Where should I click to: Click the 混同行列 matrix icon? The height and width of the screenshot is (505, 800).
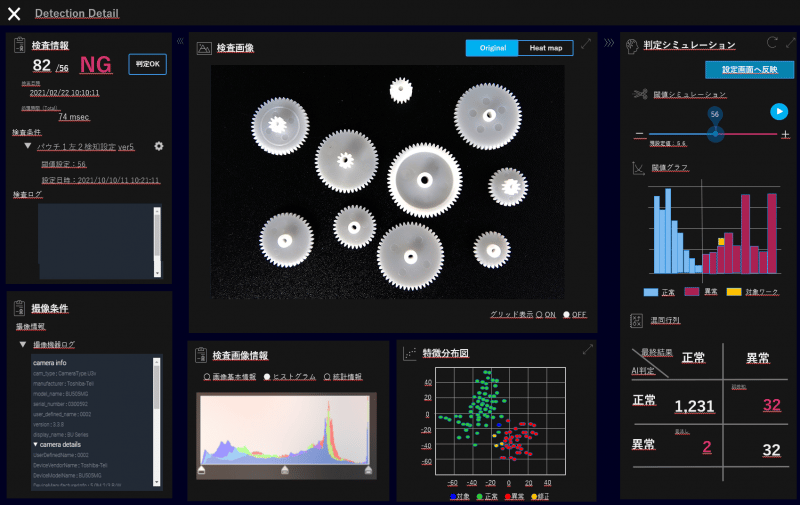coord(636,320)
